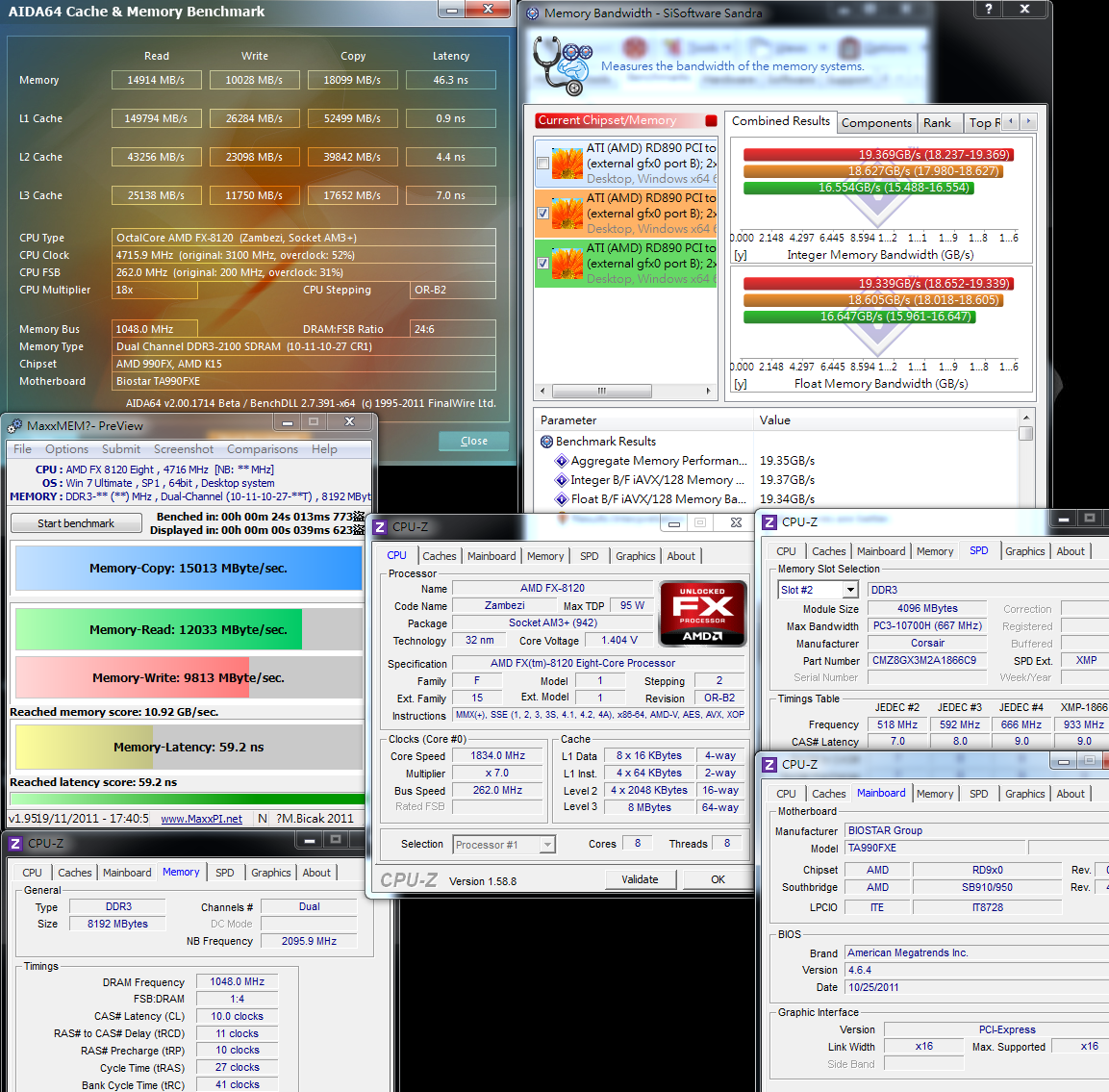Select Combined Results tab in Sandra
The height and width of the screenshot is (1092, 1109).
[781, 121]
